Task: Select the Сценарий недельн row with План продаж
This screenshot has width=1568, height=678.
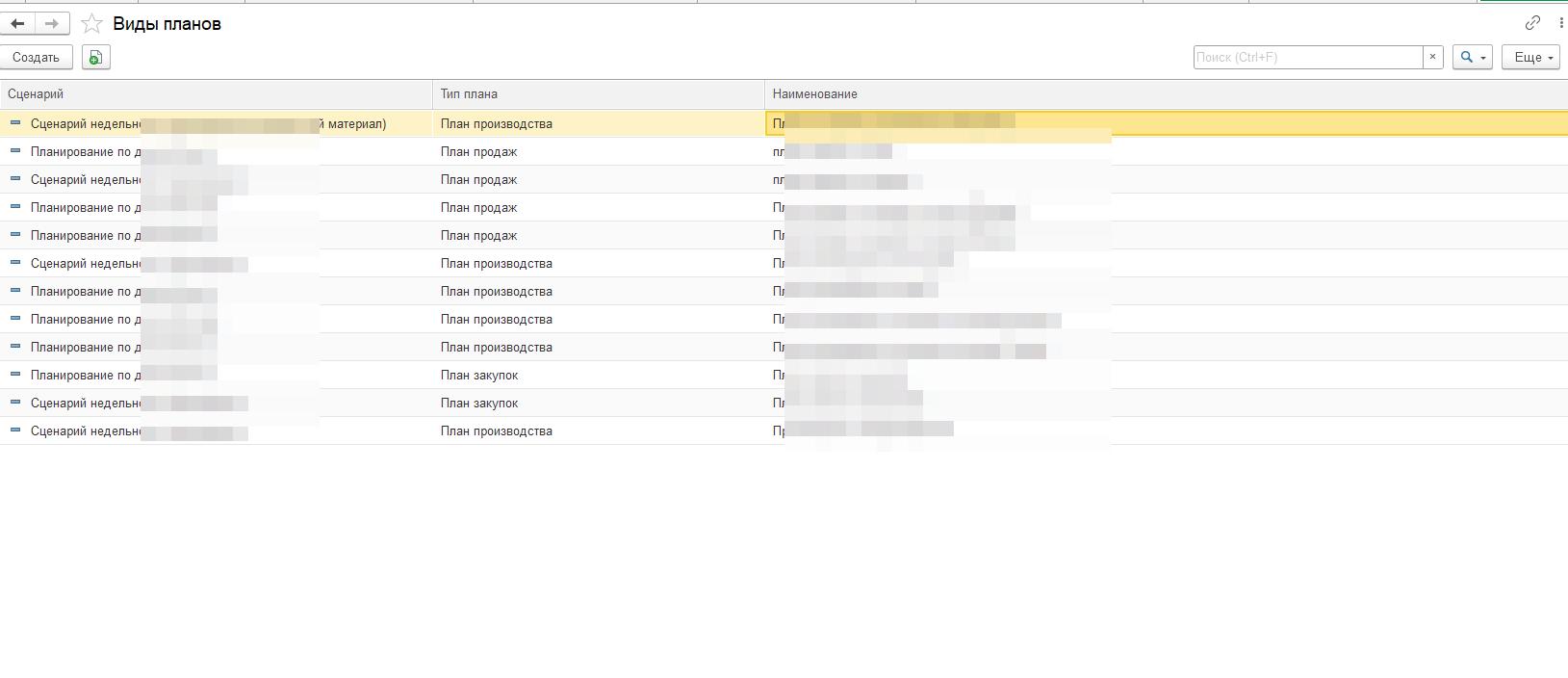Action: [x=478, y=180]
